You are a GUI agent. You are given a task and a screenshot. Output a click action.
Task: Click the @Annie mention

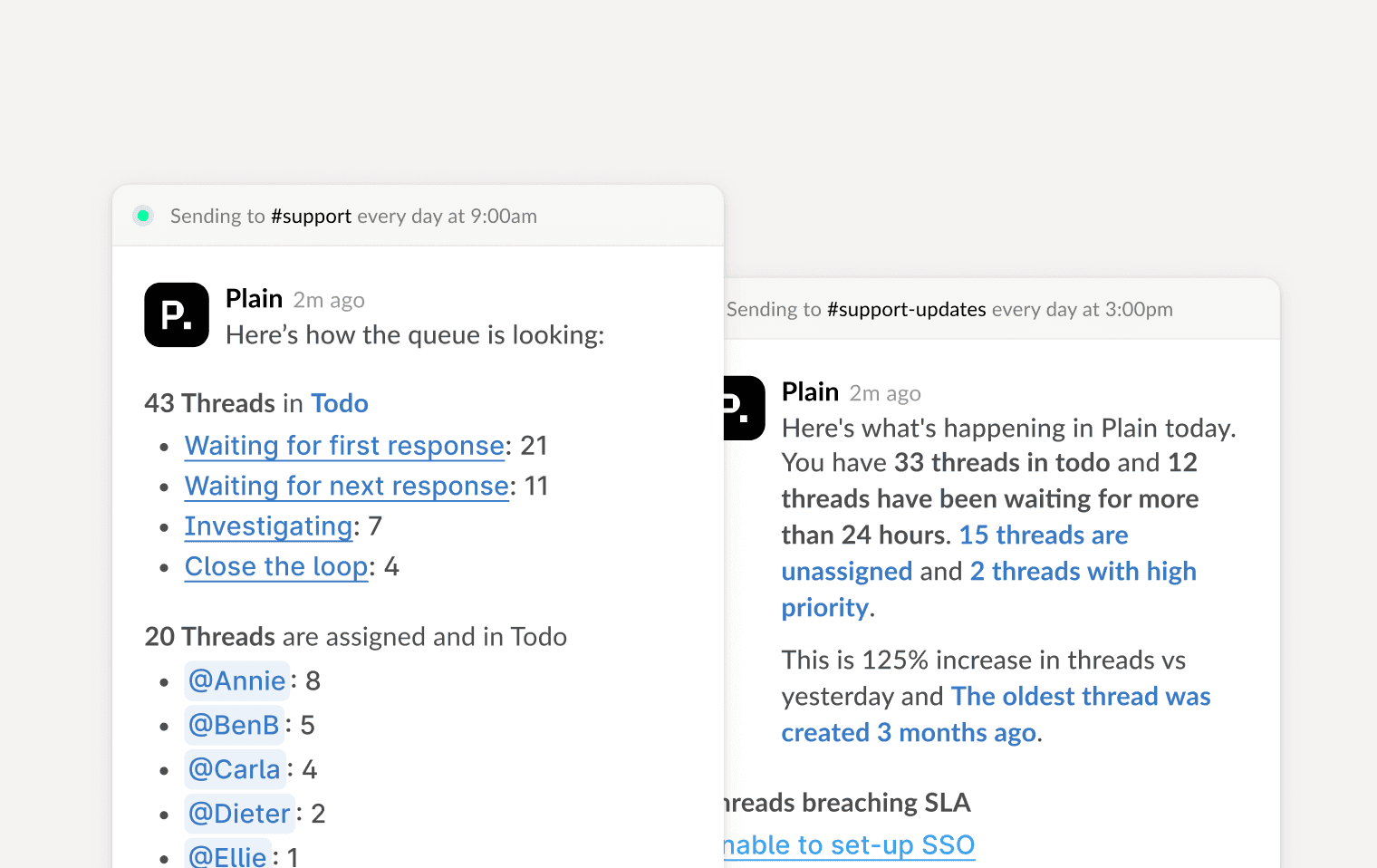pyautogui.click(x=236, y=681)
